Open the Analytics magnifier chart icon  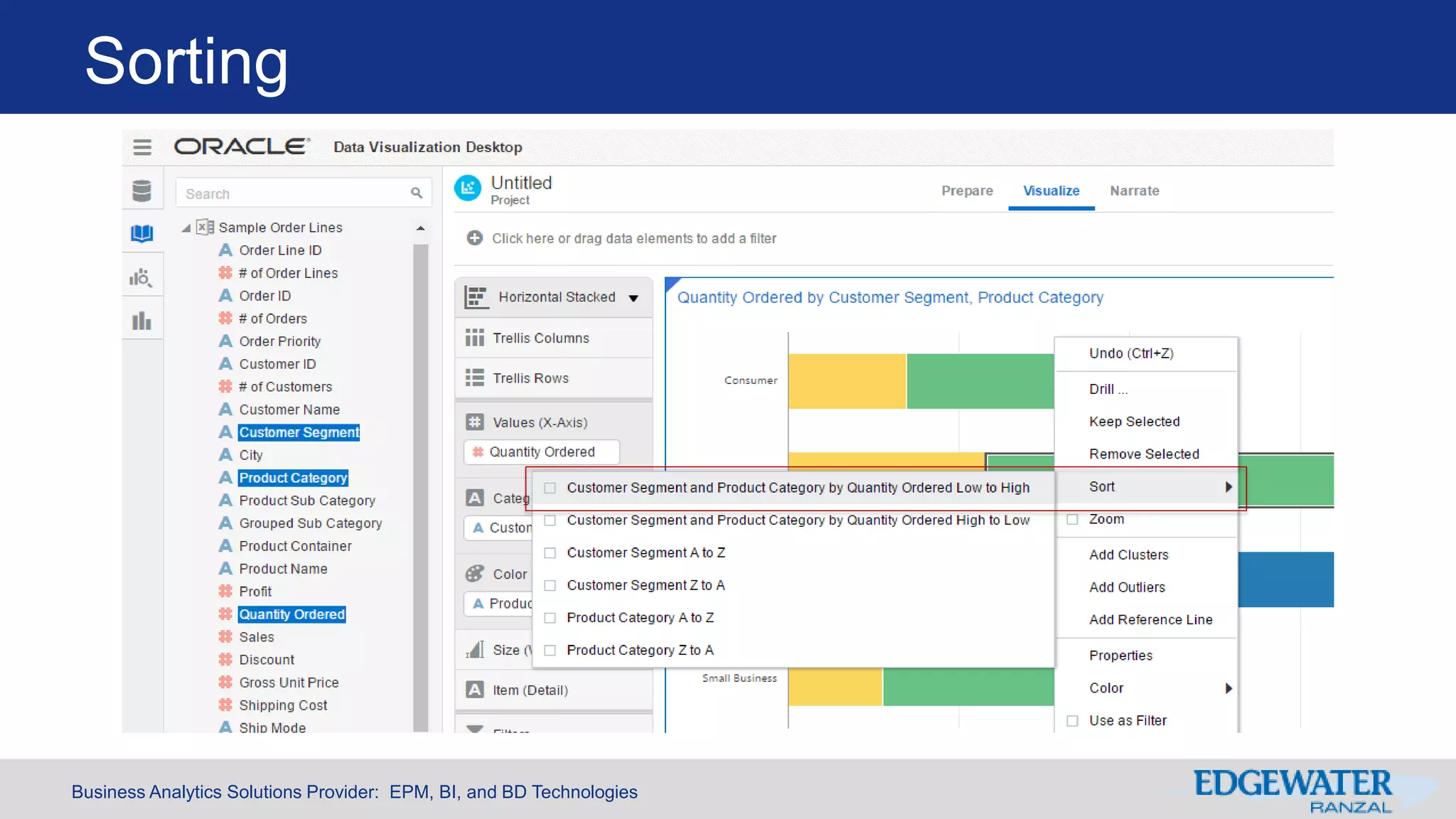pyautogui.click(x=141, y=277)
